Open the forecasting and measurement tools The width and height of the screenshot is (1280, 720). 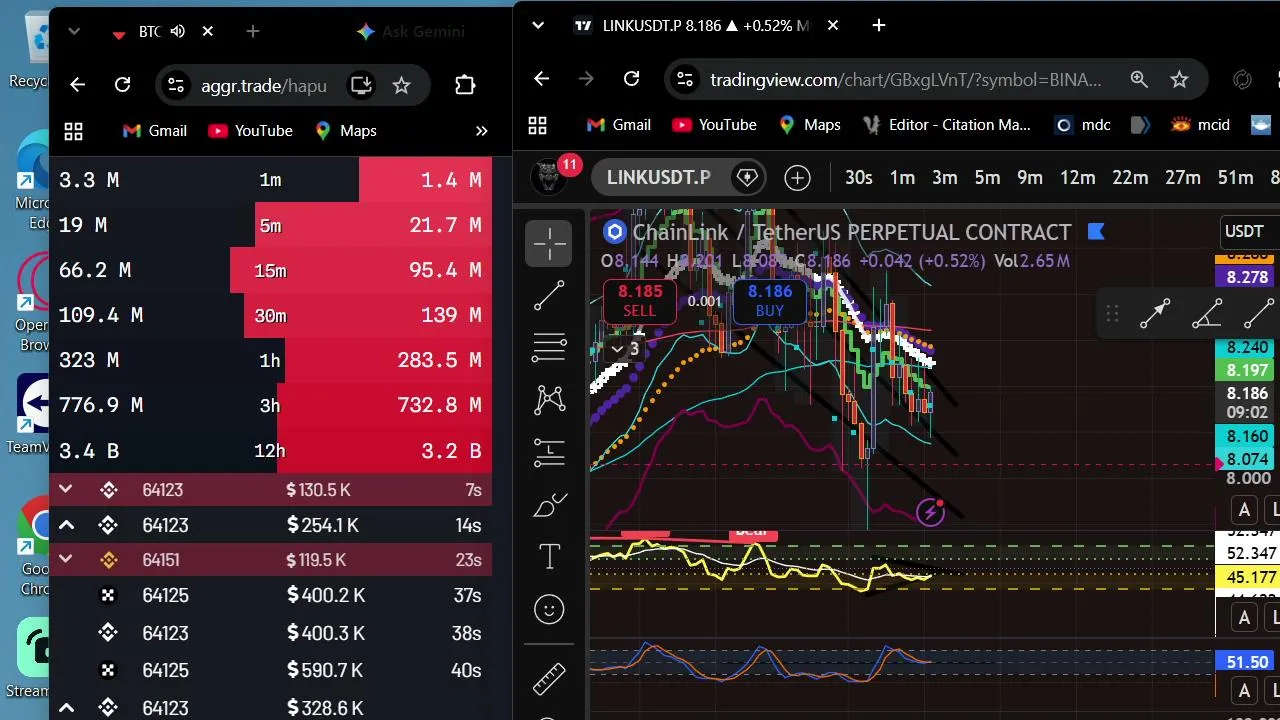point(549,452)
